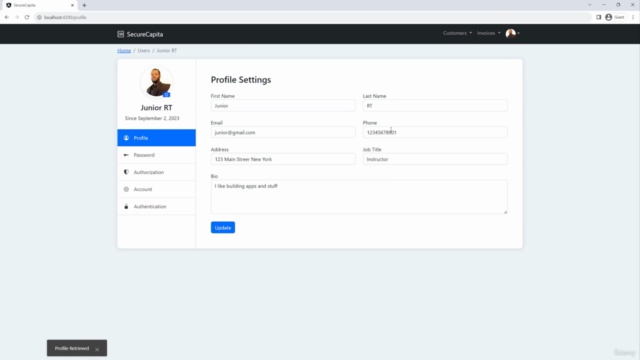
Task: Expand the Invoices dropdown menu
Action: tap(489, 33)
